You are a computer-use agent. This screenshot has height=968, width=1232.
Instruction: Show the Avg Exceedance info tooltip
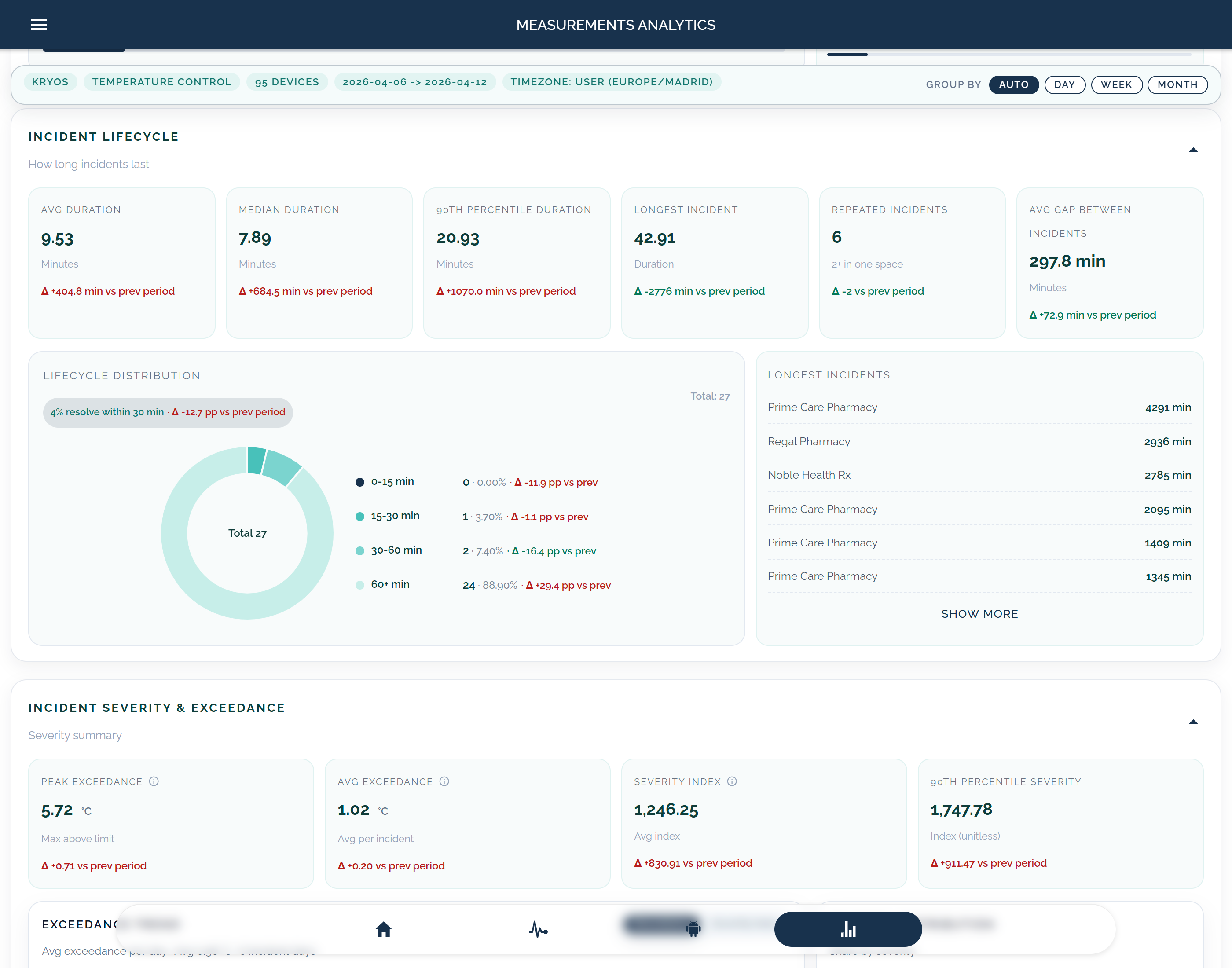[444, 781]
